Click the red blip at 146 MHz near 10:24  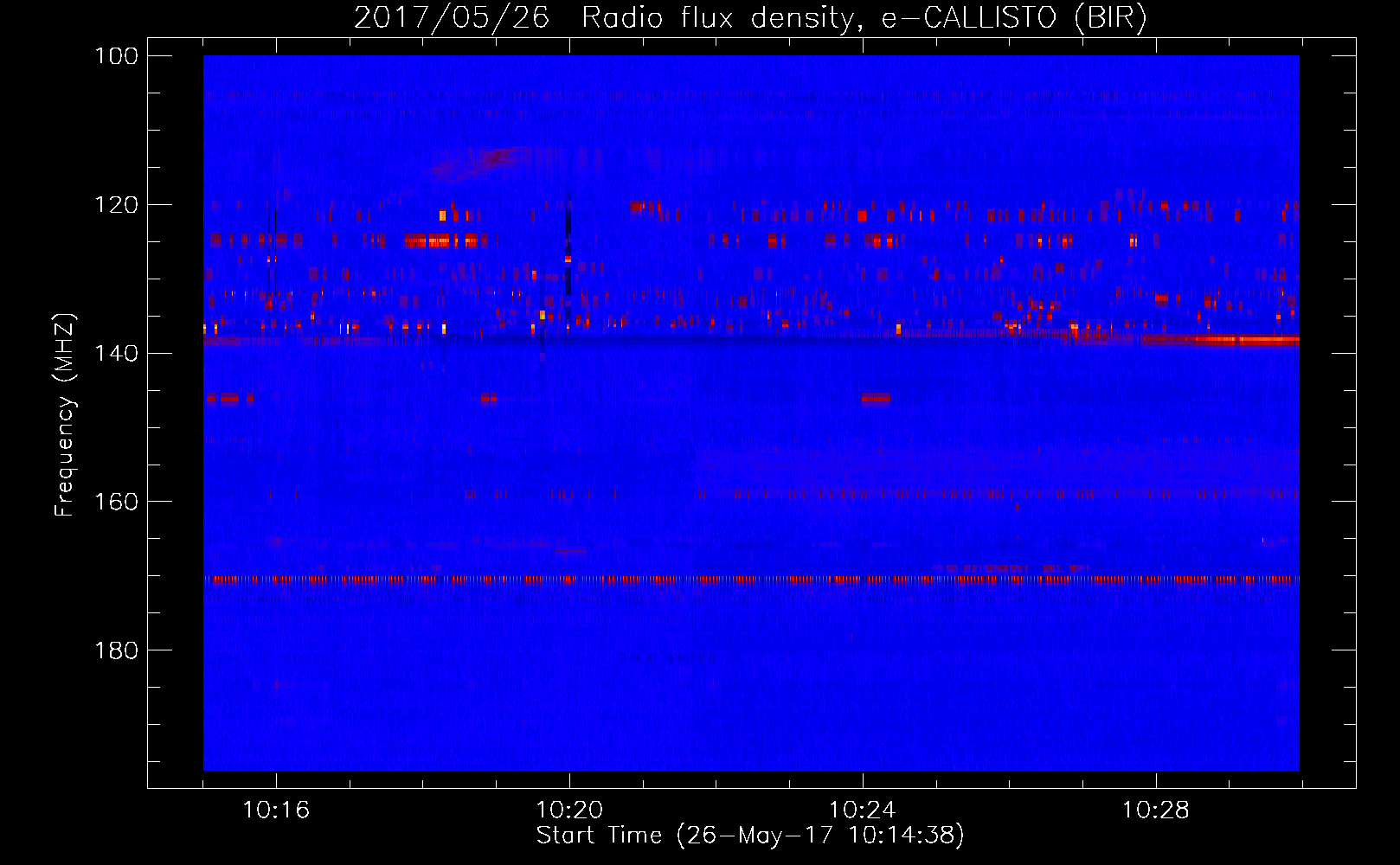tap(876, 399)
